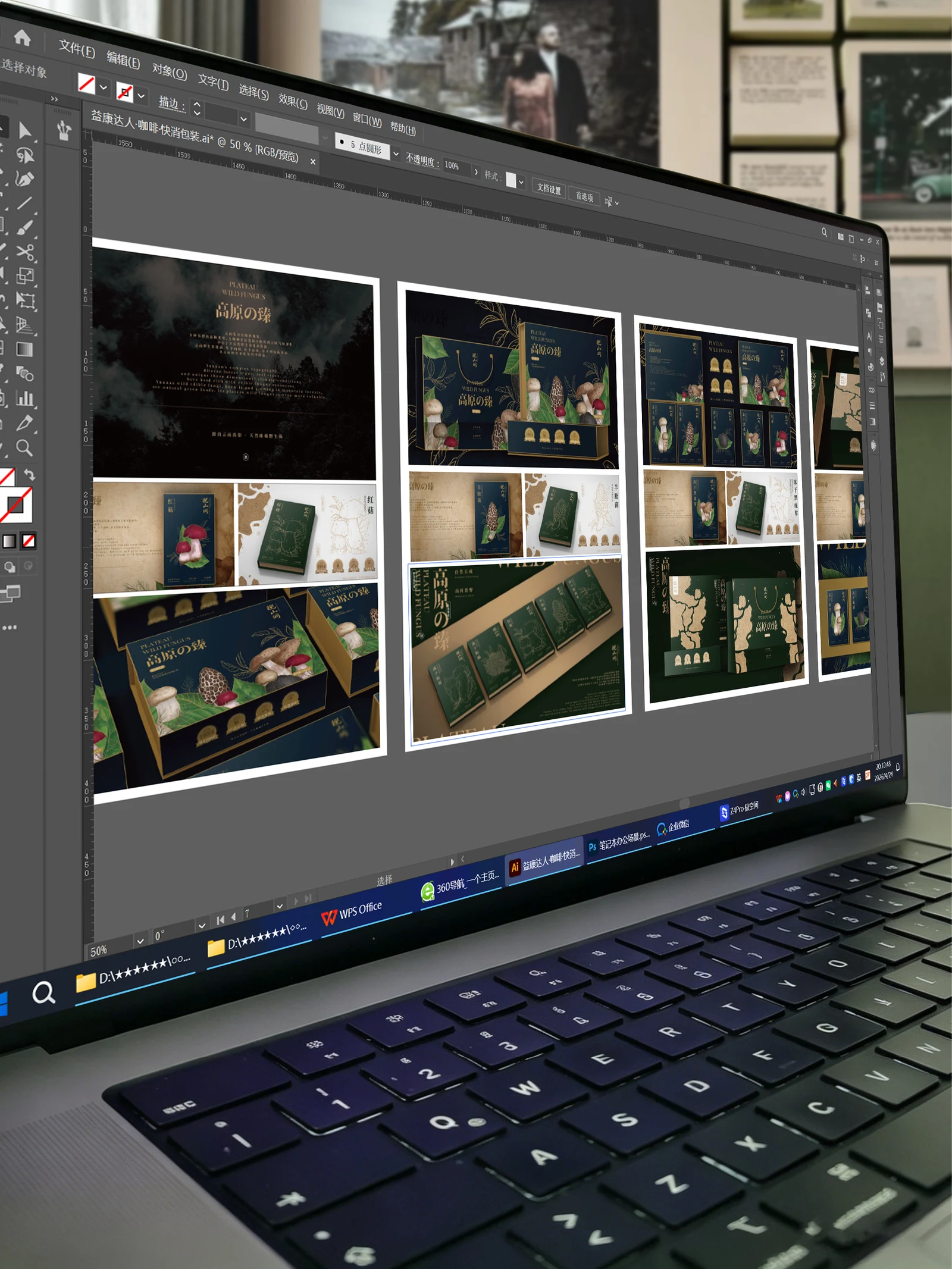Open the 效果(C) menu

pos(293,102)
